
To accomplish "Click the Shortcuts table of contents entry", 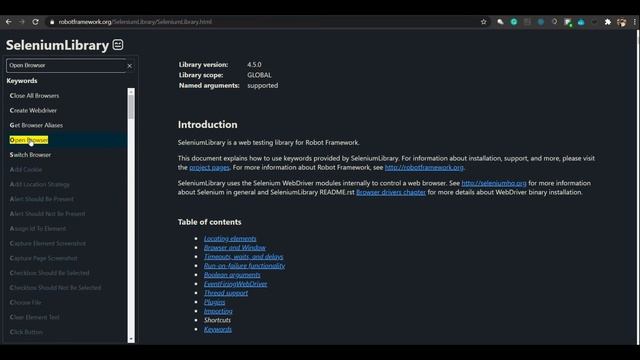I will 217,320.
